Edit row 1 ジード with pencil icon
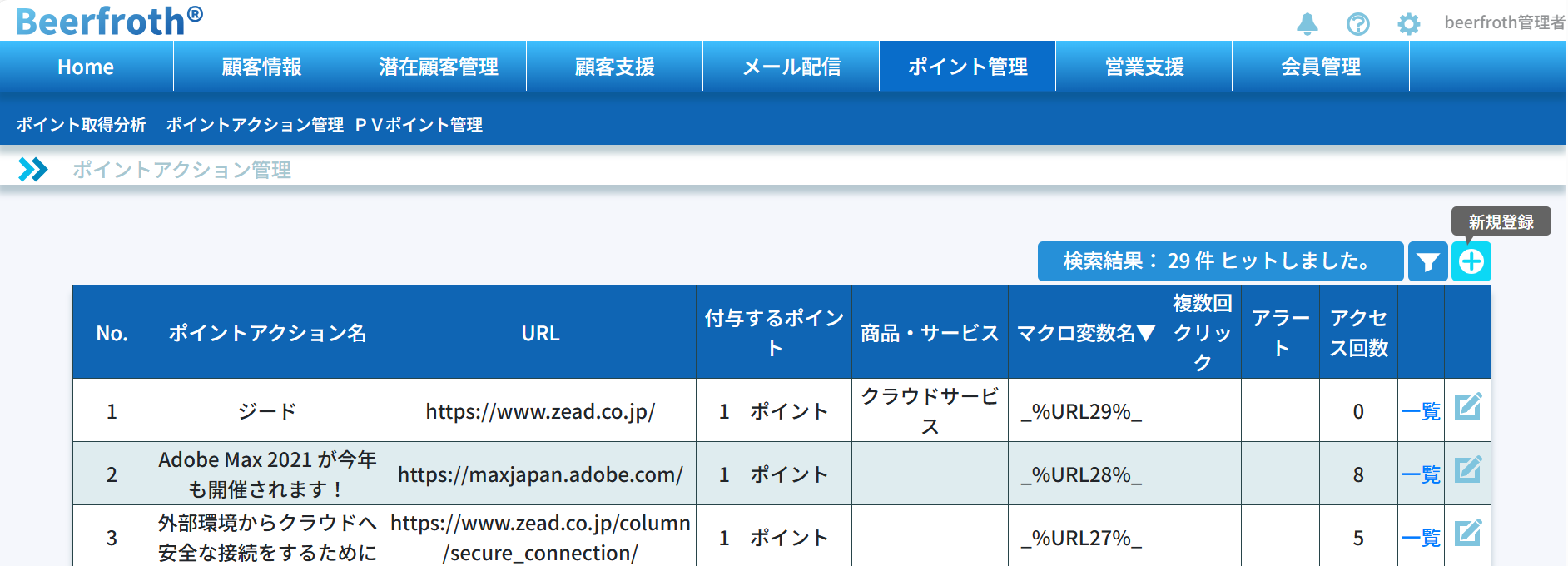 pyautogui.click(x=1467, y=407)
